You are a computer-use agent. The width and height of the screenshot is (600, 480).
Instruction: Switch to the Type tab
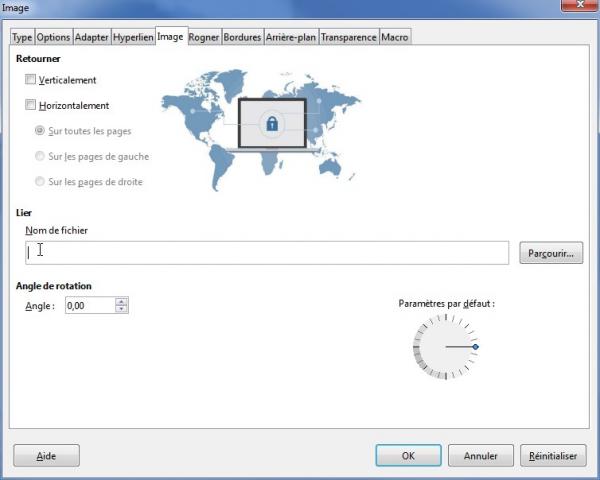click(22, 37)
